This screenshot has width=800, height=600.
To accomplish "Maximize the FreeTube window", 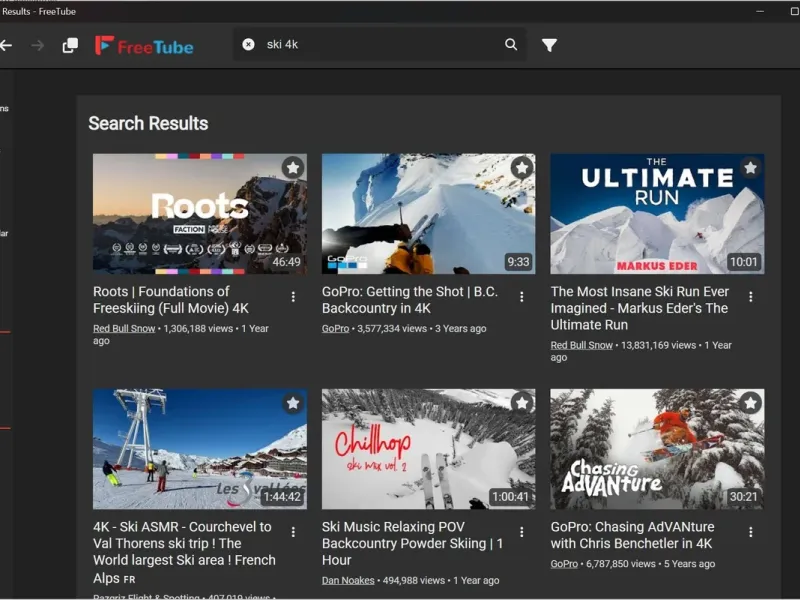I will tap(794, 11).
